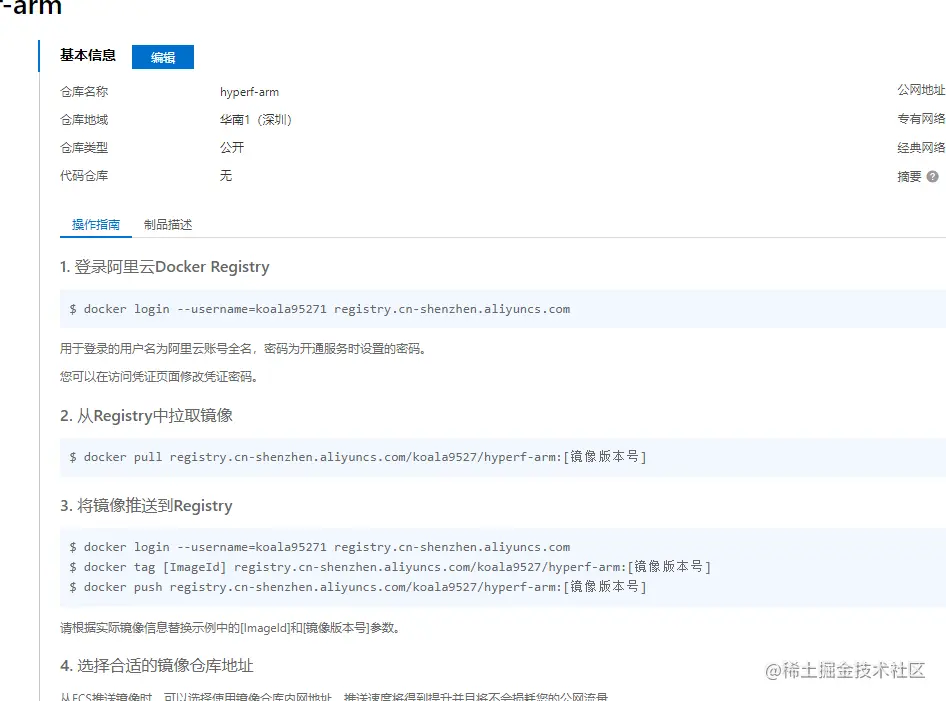Click the docker login command under step 3
This screenshot has height=701, width=946.
320,547
